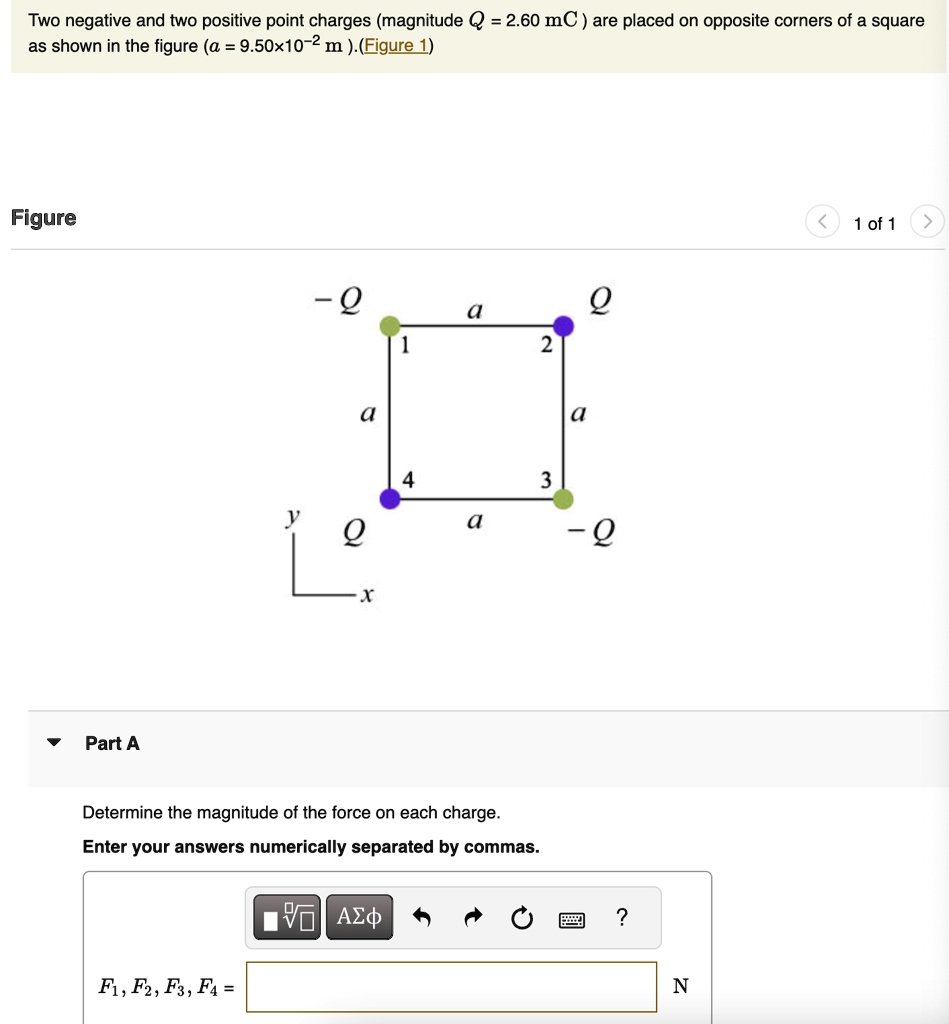Viewport: 949px width, 1024px height.
Task: Select the green -Q charge at corner 1
Action: point(388,324)
